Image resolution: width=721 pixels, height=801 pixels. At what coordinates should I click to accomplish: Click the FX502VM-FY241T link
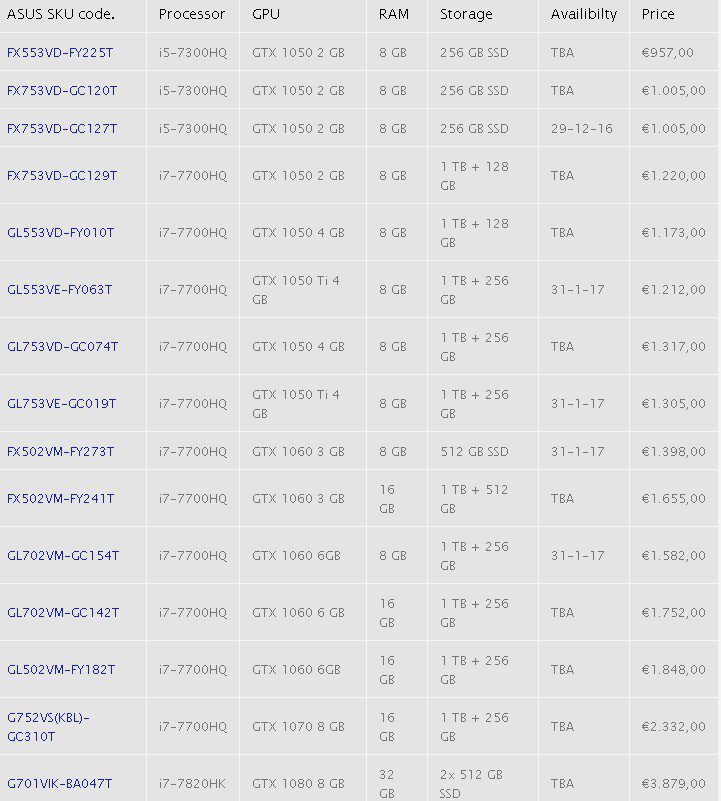coord(61,499)
